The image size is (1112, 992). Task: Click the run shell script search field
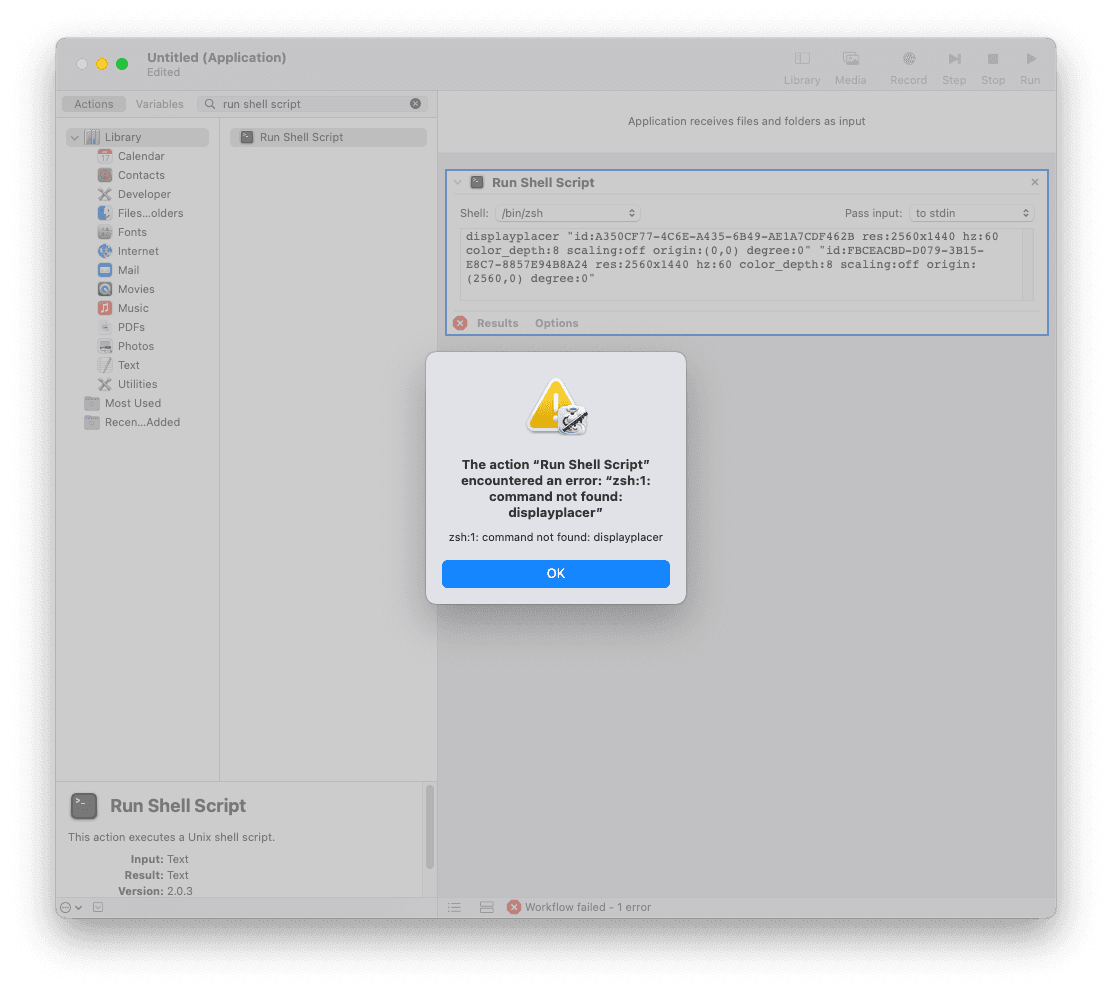(312, 104)
